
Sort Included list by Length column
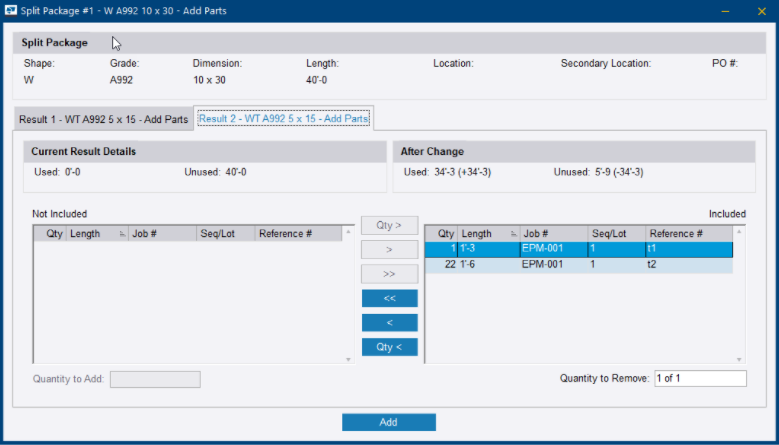tap(485, 233)
